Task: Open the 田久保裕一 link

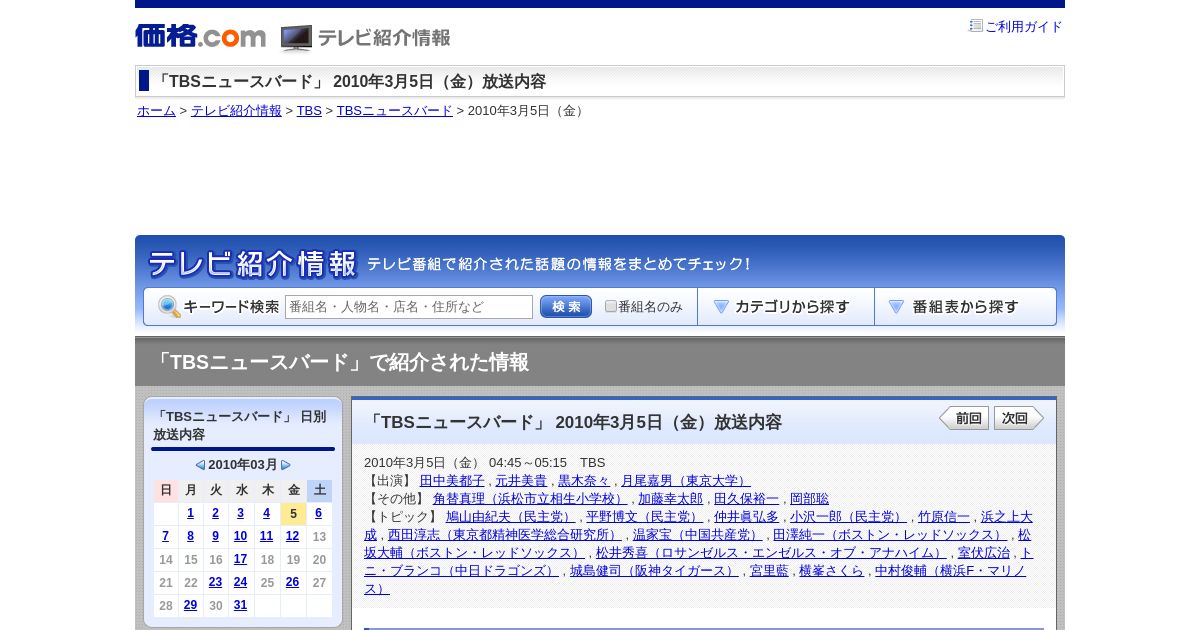Action: [746, 499]
